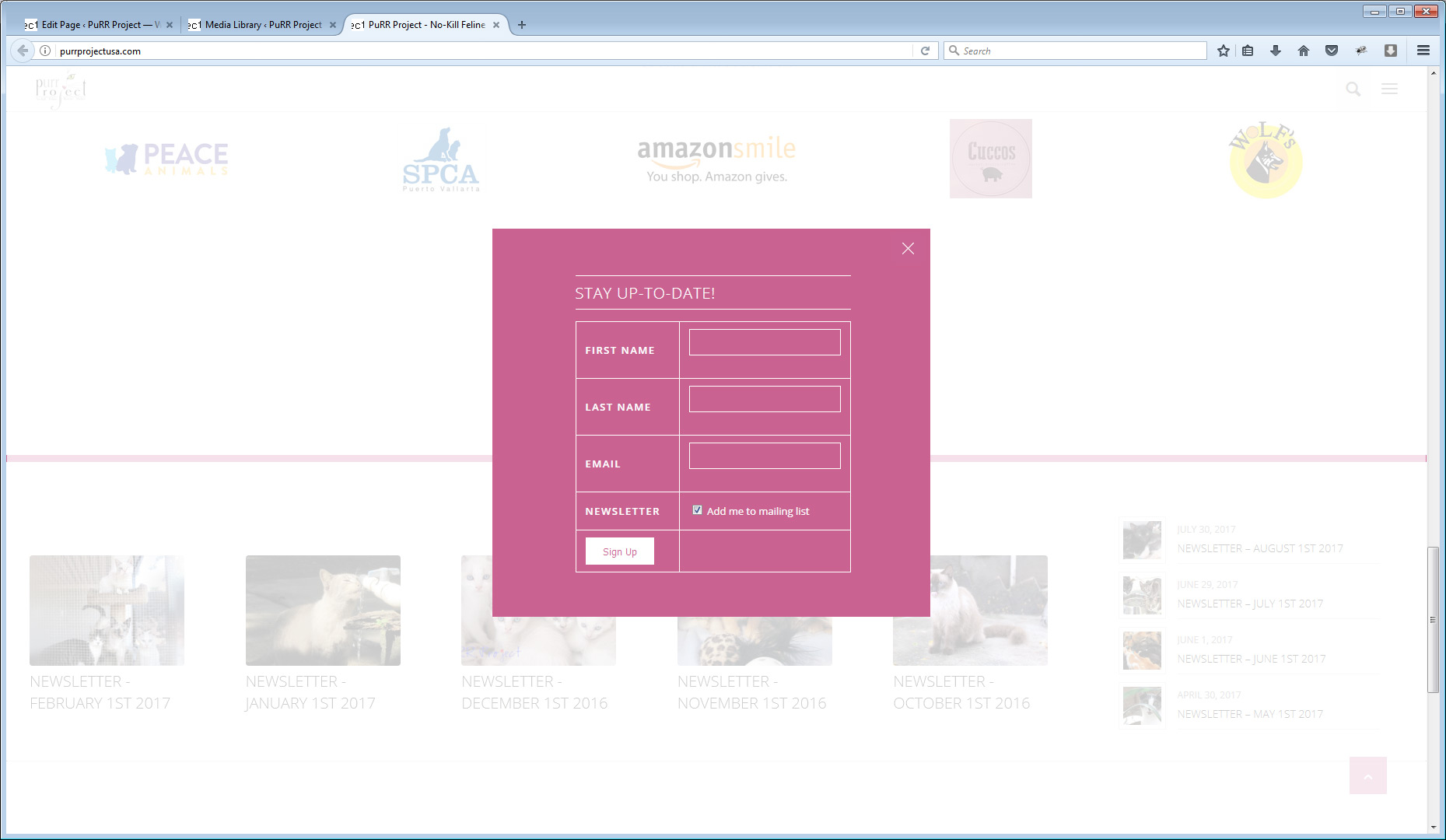Open Newsletter – June 1st 2017 link
The height and width of the screenshot is (840, 1446).
(x=1252, y=659)
